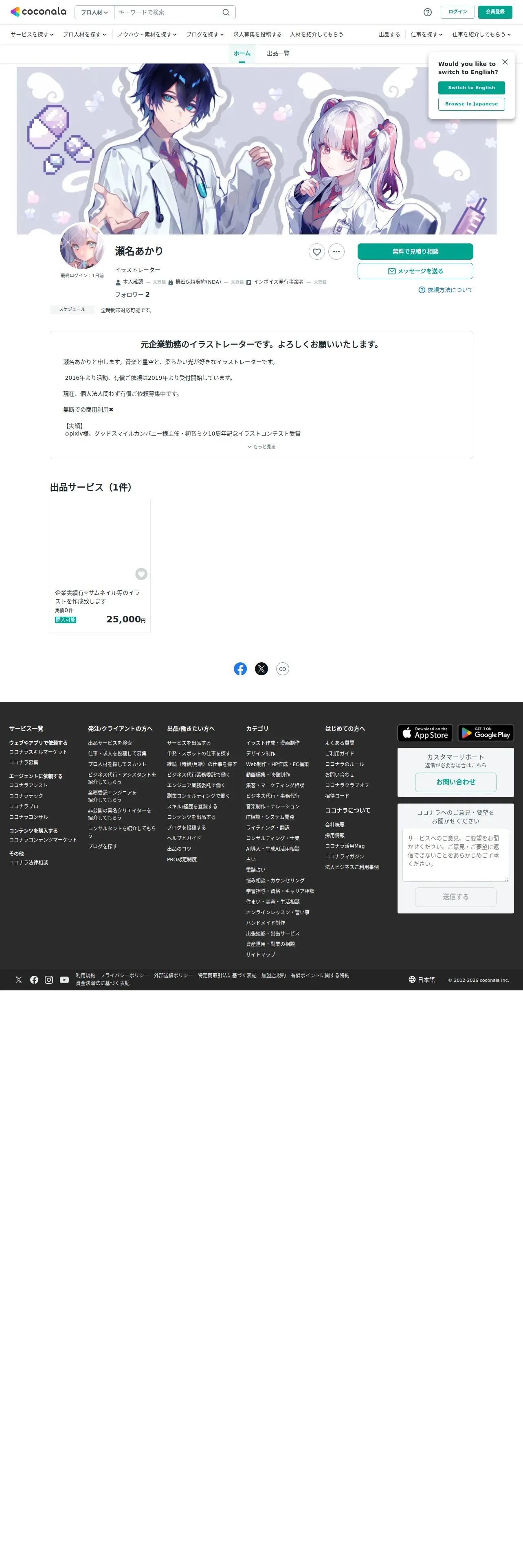Viewport: 523px width, 1568px height.
Task: Favorite the service card heart icon
Action: [141, 574]
